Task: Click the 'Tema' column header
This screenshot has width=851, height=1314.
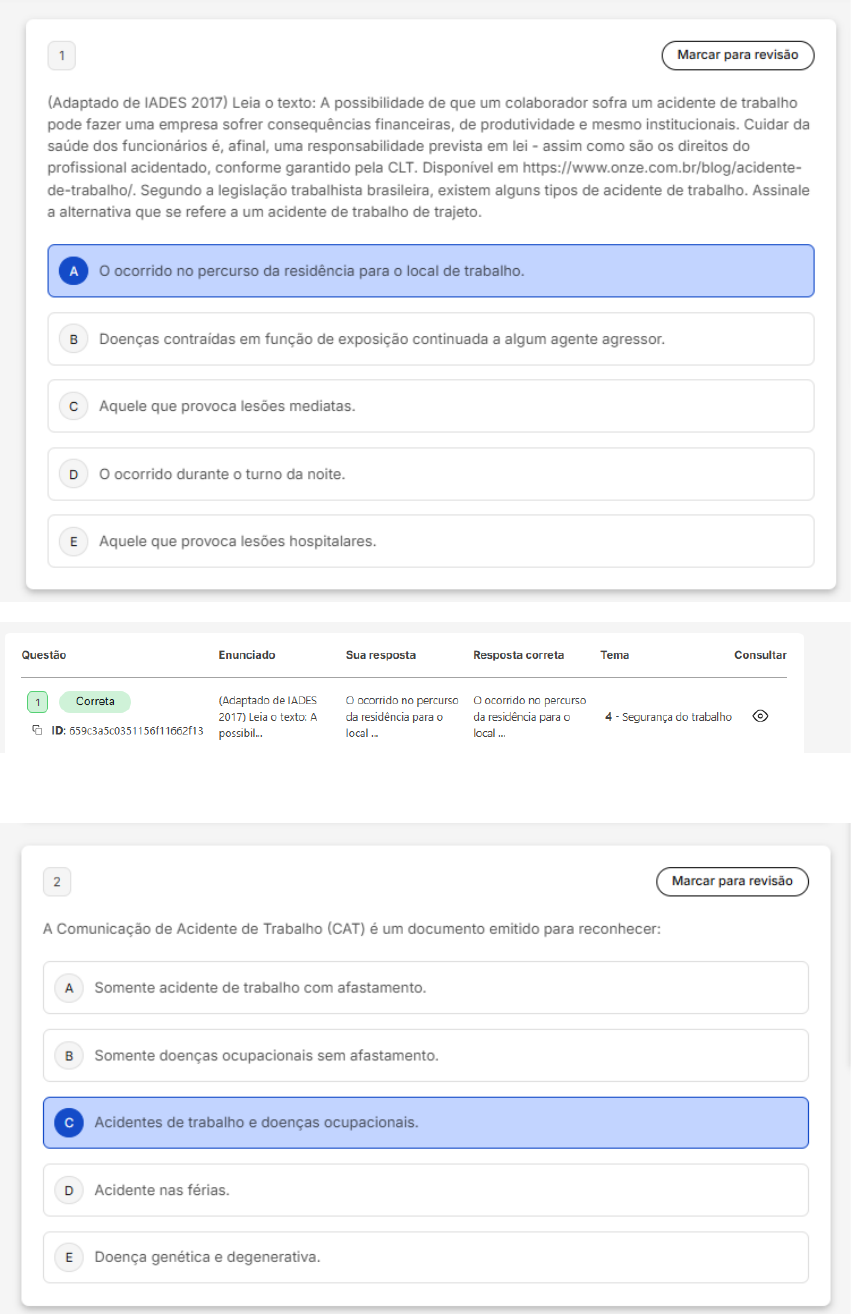Action: (x=614, y=655)
